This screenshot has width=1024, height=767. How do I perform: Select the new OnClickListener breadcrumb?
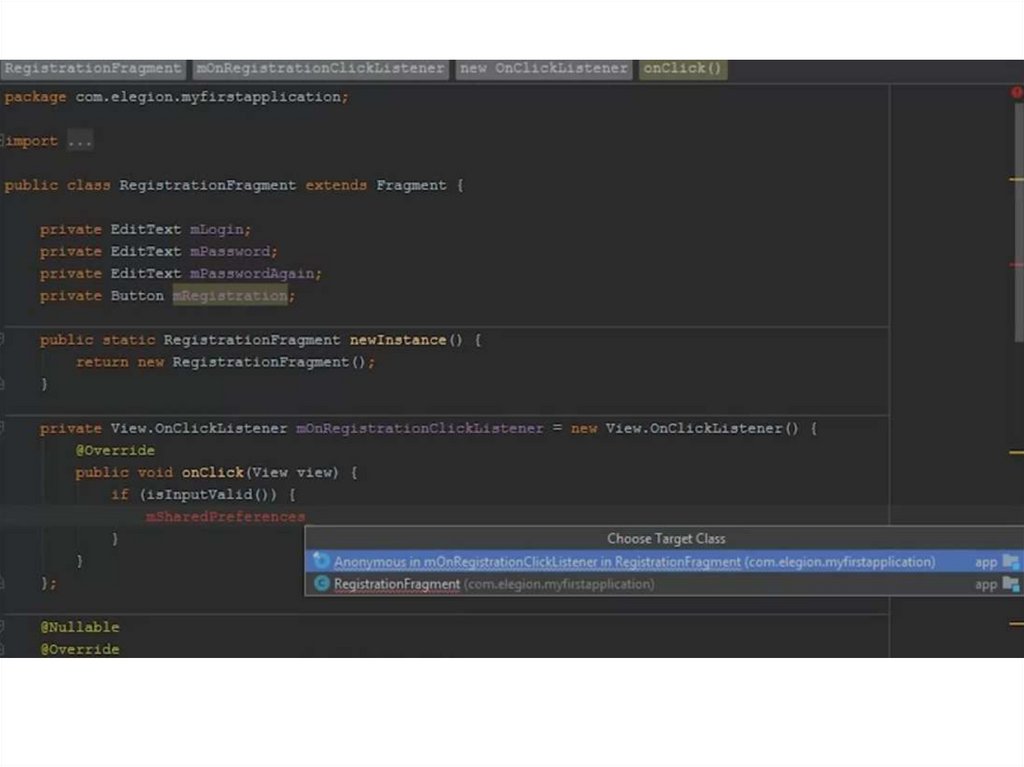pyautogui.click(x=544, y=69)
